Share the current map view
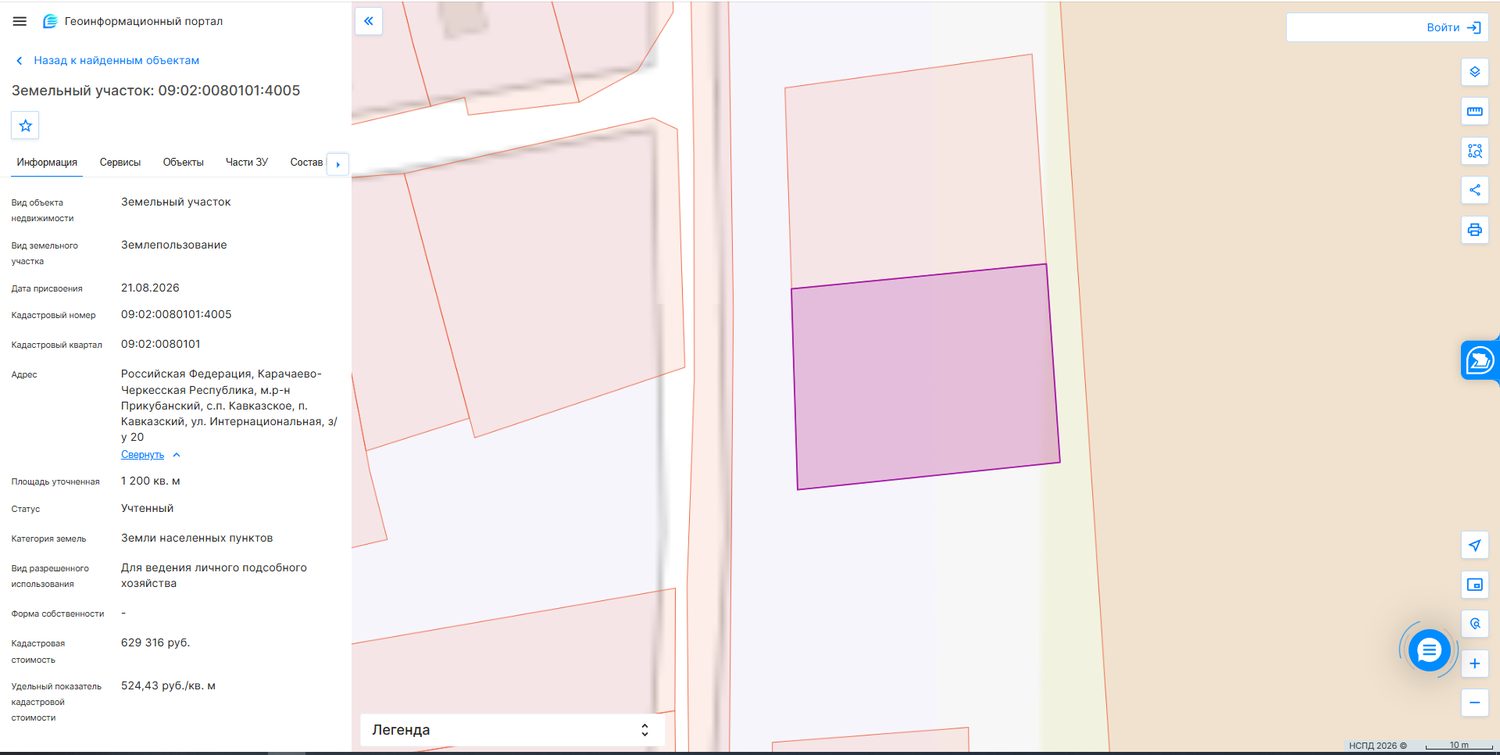 pyautogui.click(x=1474, y=190)
